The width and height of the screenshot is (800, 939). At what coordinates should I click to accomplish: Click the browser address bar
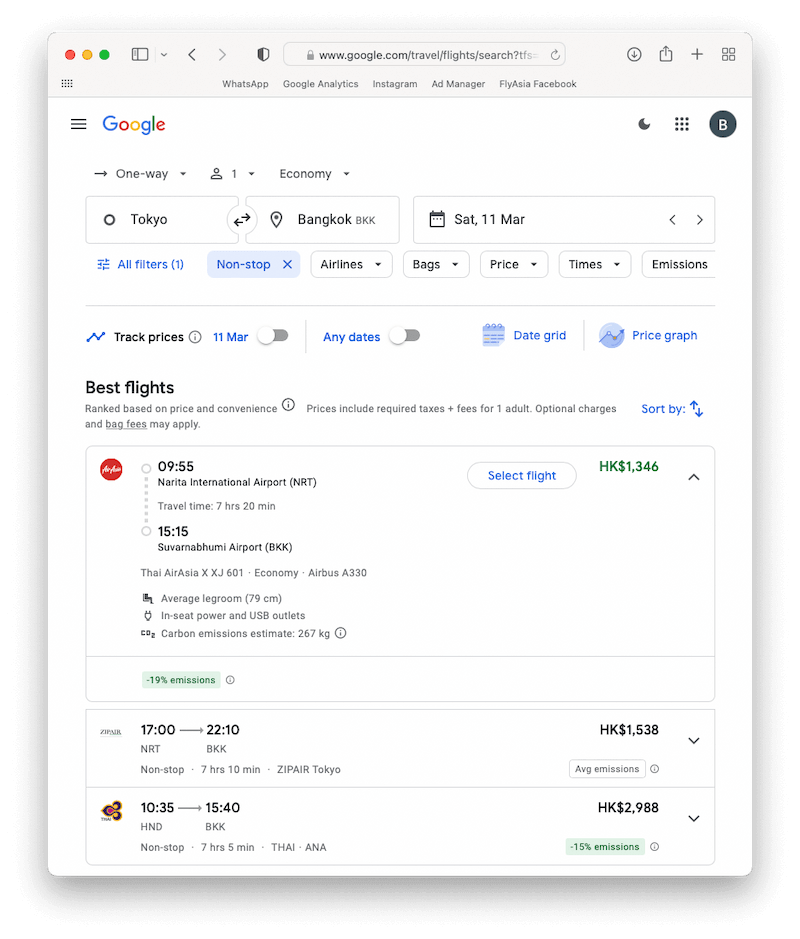pos(424,54)
